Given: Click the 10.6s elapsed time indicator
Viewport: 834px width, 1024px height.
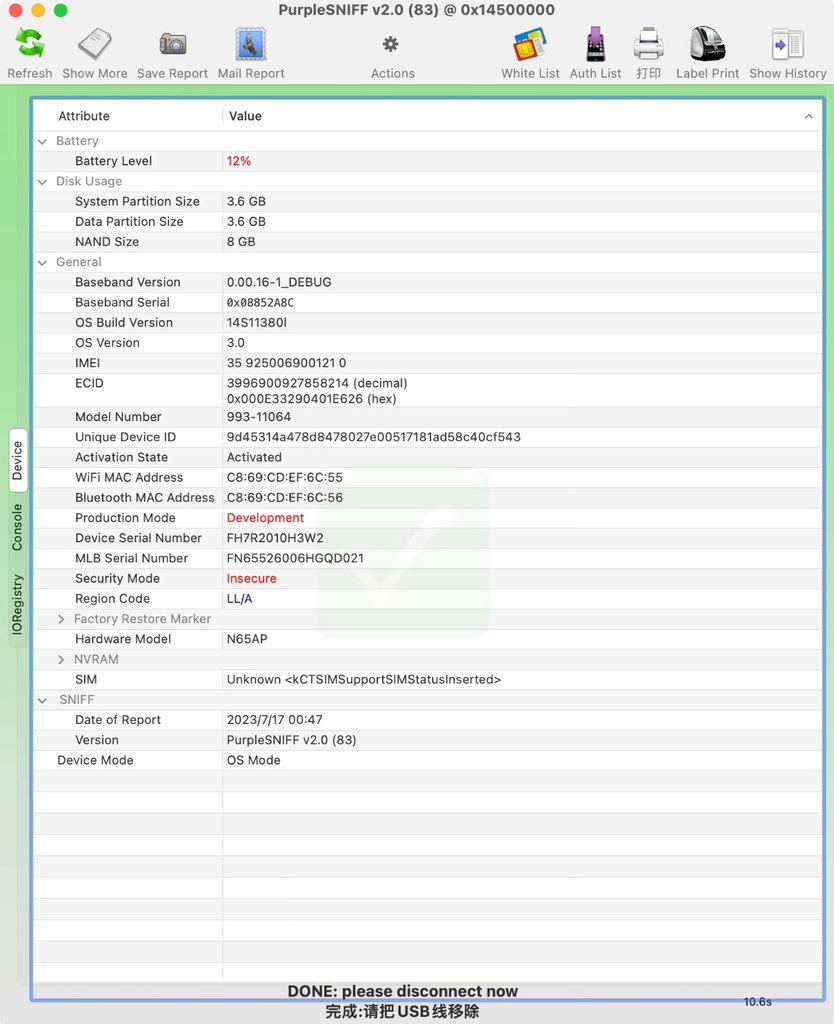Looking at the screenshot, I should coord(758,1002).
